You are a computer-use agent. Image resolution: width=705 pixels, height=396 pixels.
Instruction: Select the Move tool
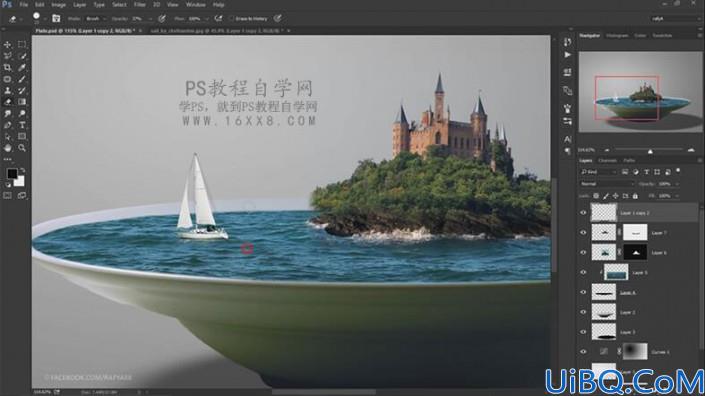point(8,44)
